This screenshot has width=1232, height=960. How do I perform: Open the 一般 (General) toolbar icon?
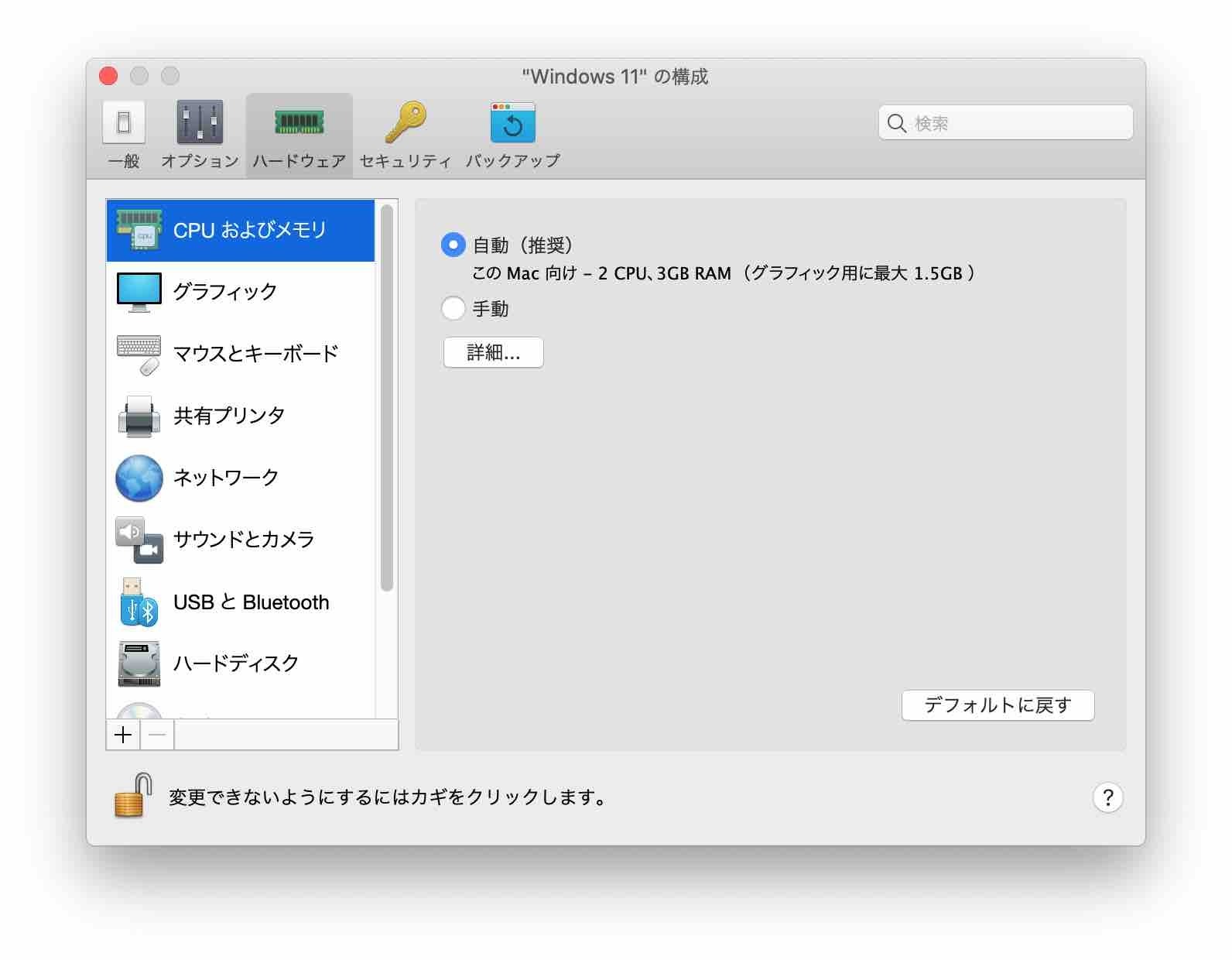point(124,122)
